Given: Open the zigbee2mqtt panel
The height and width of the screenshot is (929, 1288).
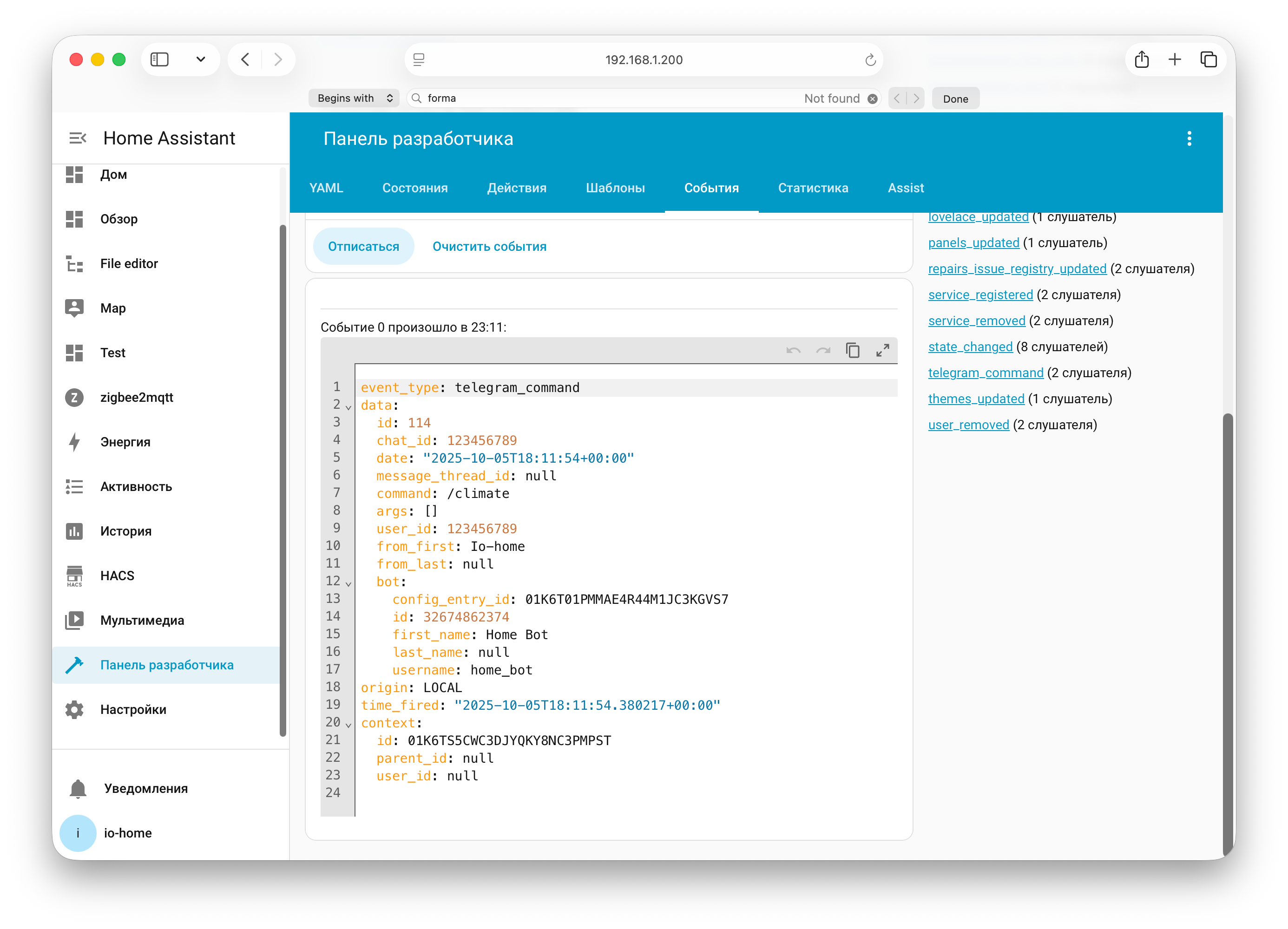Looking at the screenshot, I should click(136, 397).
